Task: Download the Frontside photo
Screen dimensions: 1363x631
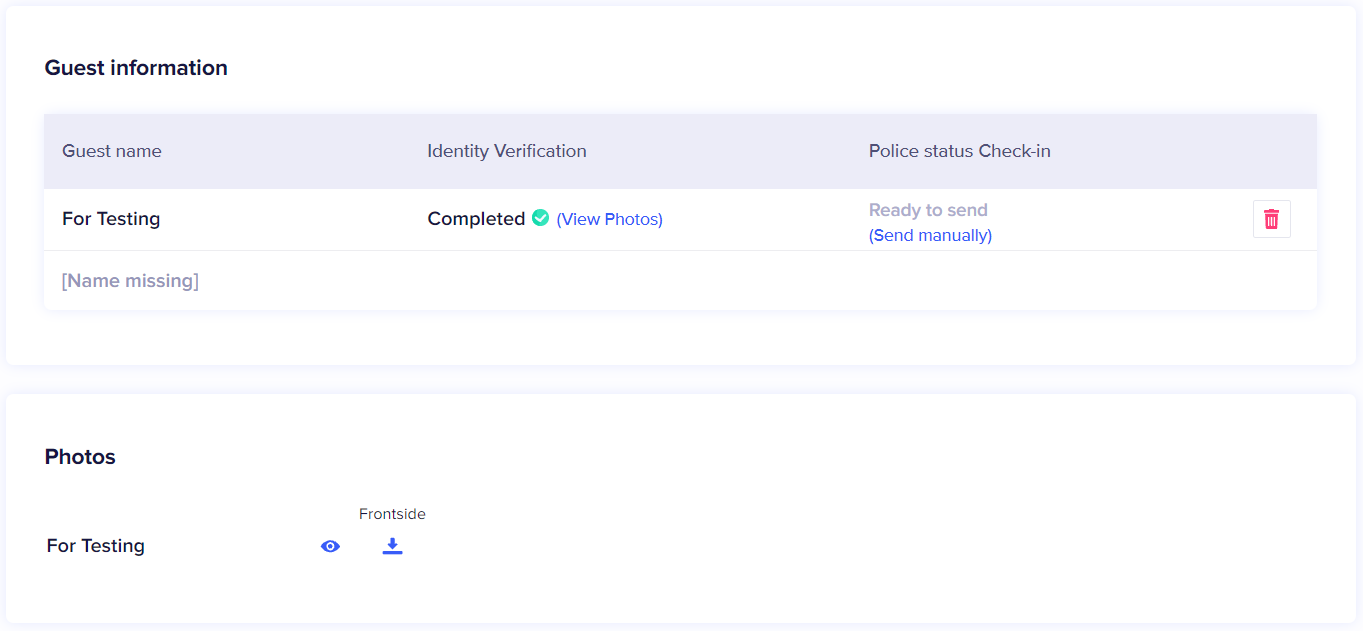Action: coord(392,546)
